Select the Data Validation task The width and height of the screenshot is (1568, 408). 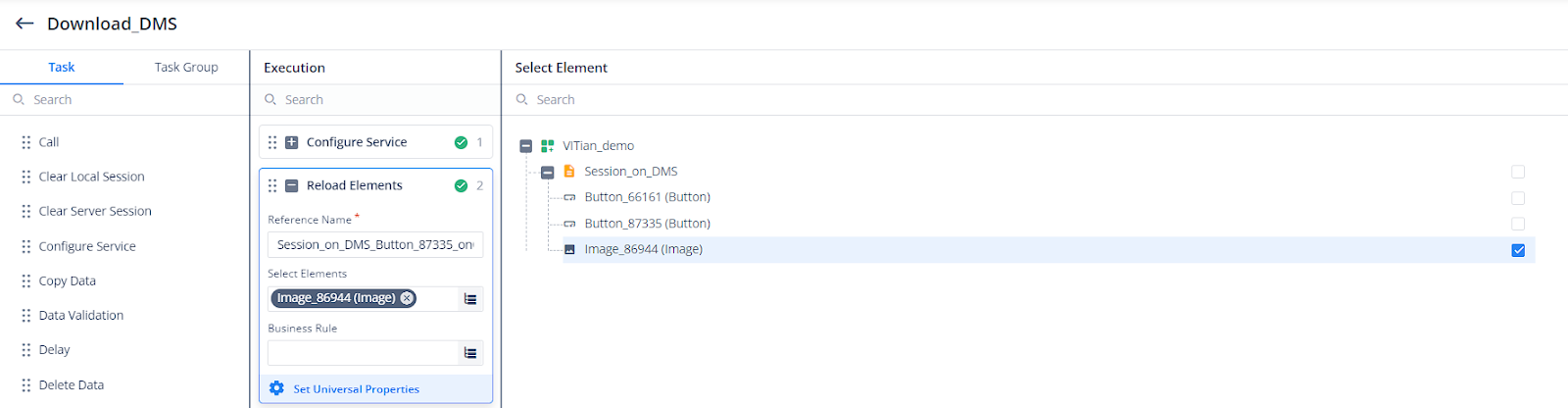pos(81,315)
